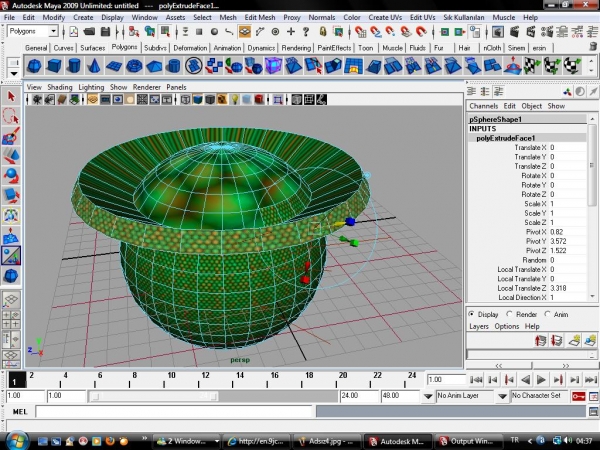Click the save scene floppy icon
The height and width of the screenshot is (450, 600).
click(x=105, y=32)
